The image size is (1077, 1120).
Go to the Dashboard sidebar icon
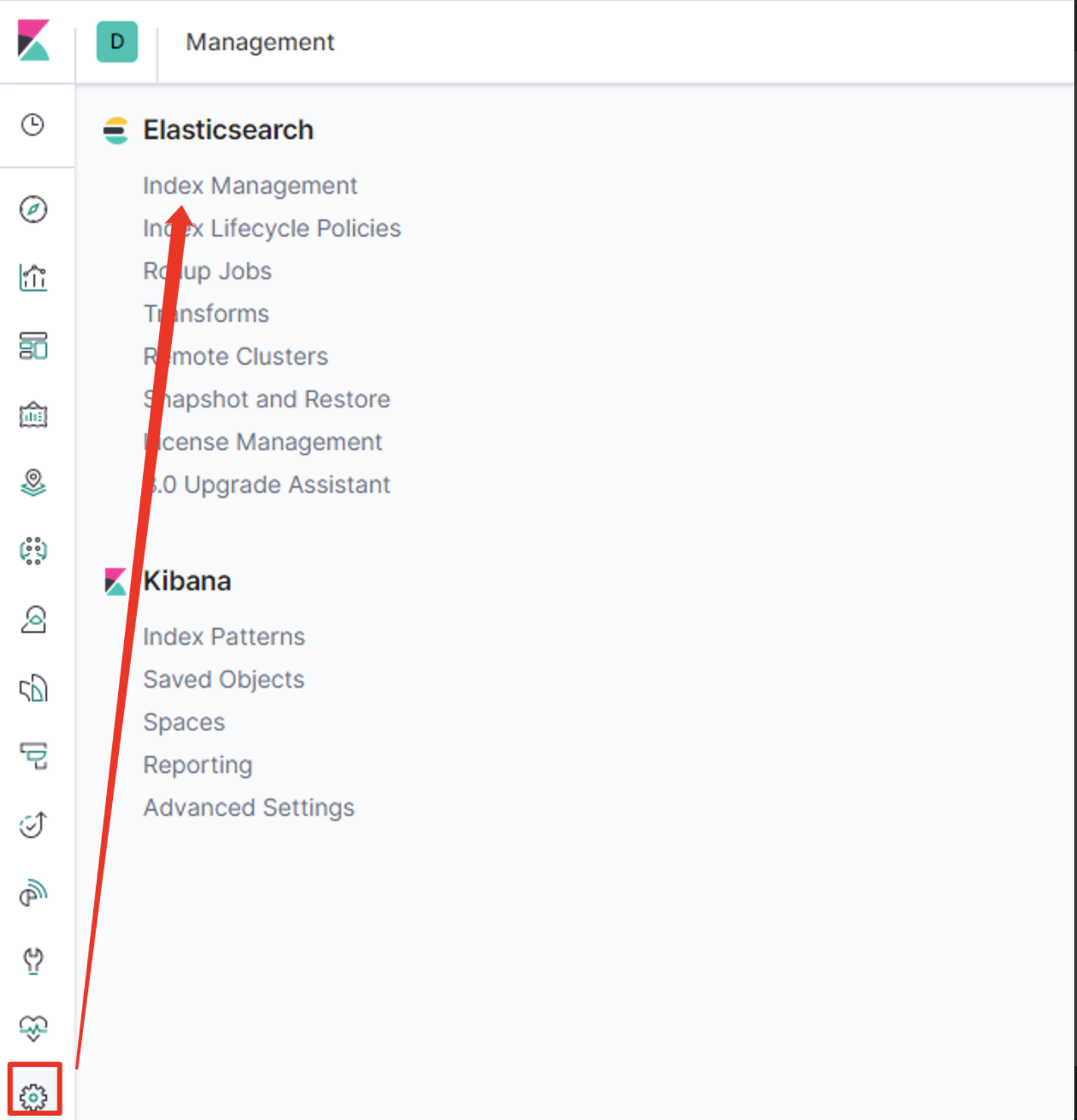[x=33, y=346]
